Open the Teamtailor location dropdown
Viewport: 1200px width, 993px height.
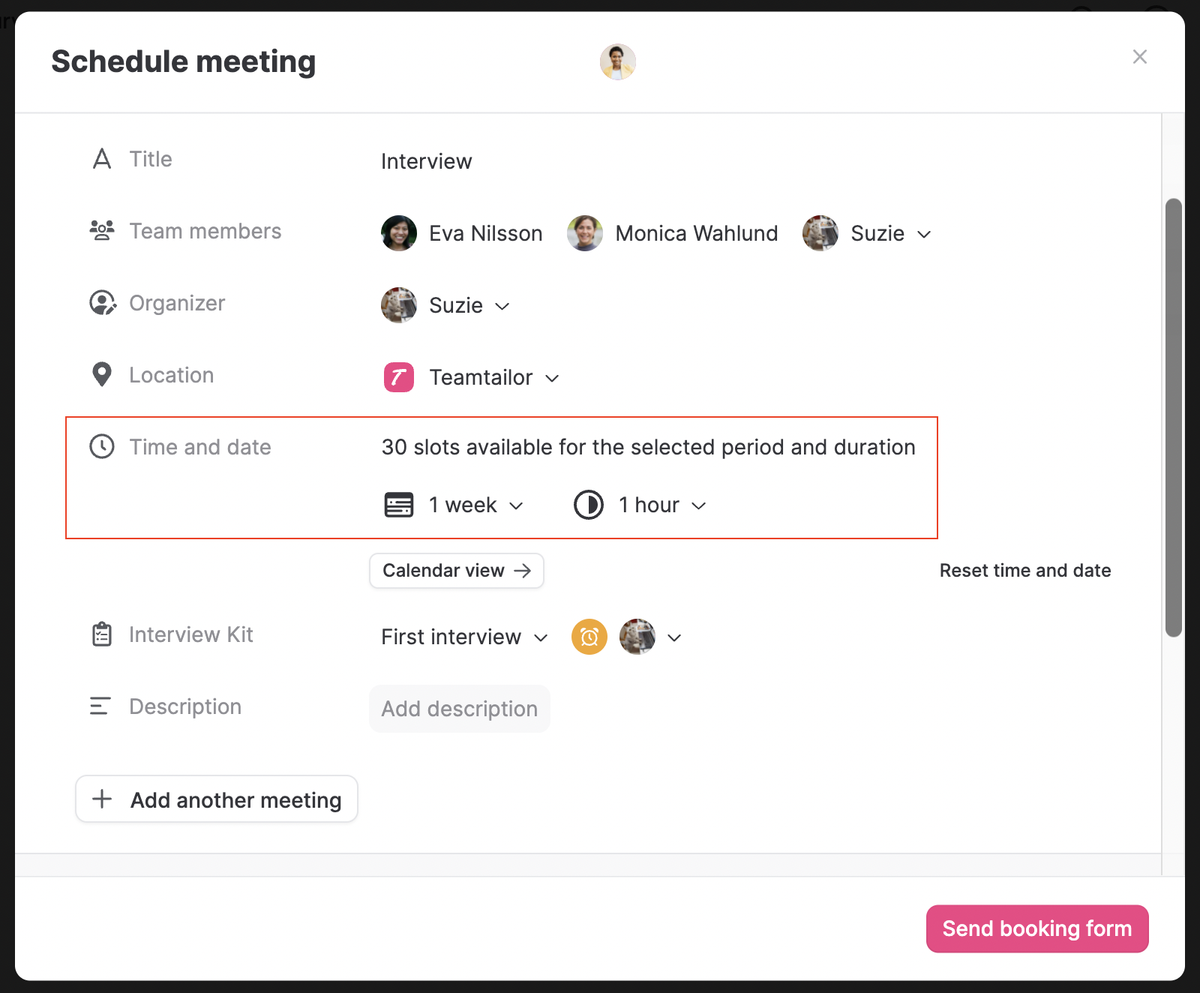(x=552, y=378)
